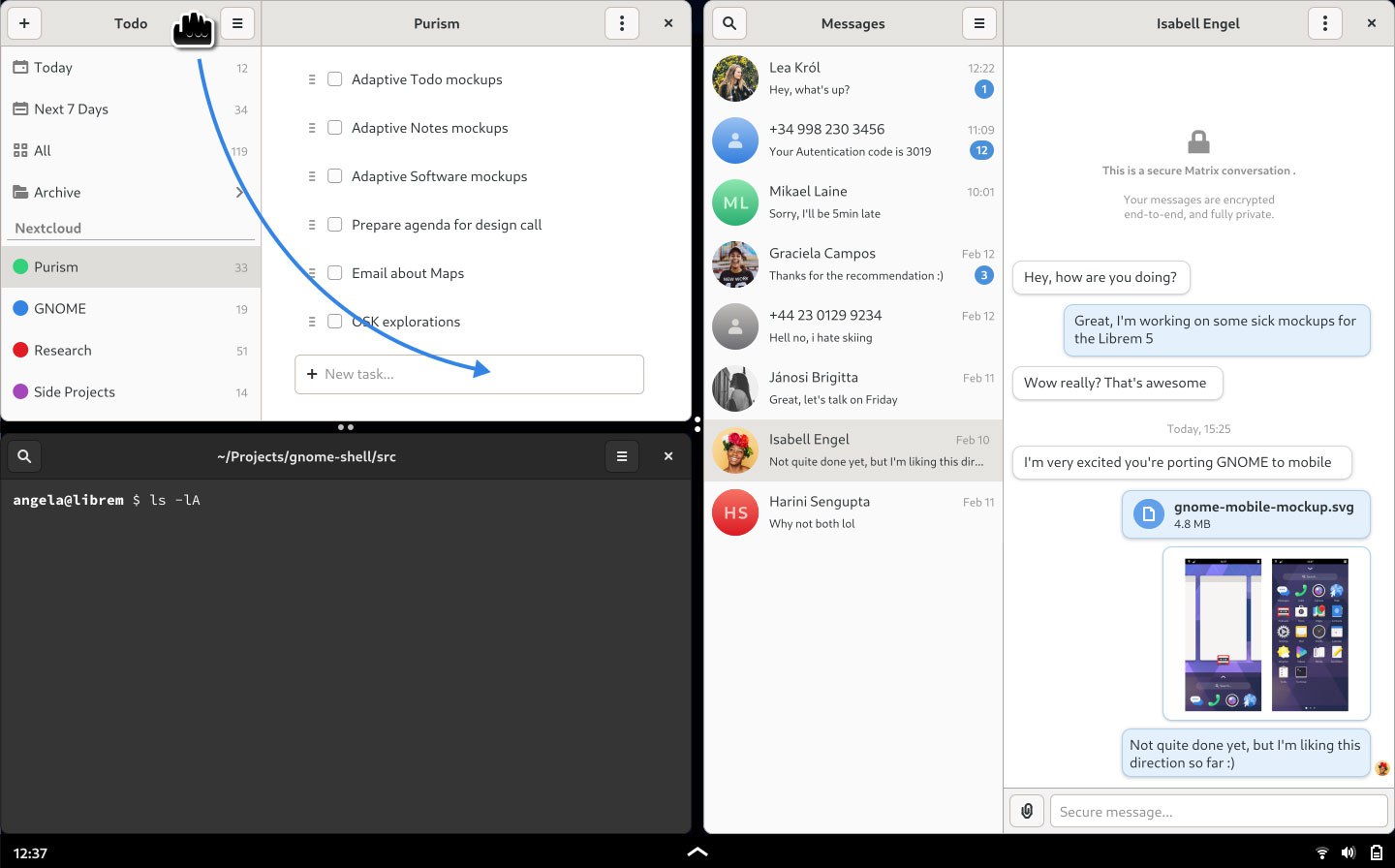Open Today task list
This screenshot has width=1395, height=868.
[131, 68]
